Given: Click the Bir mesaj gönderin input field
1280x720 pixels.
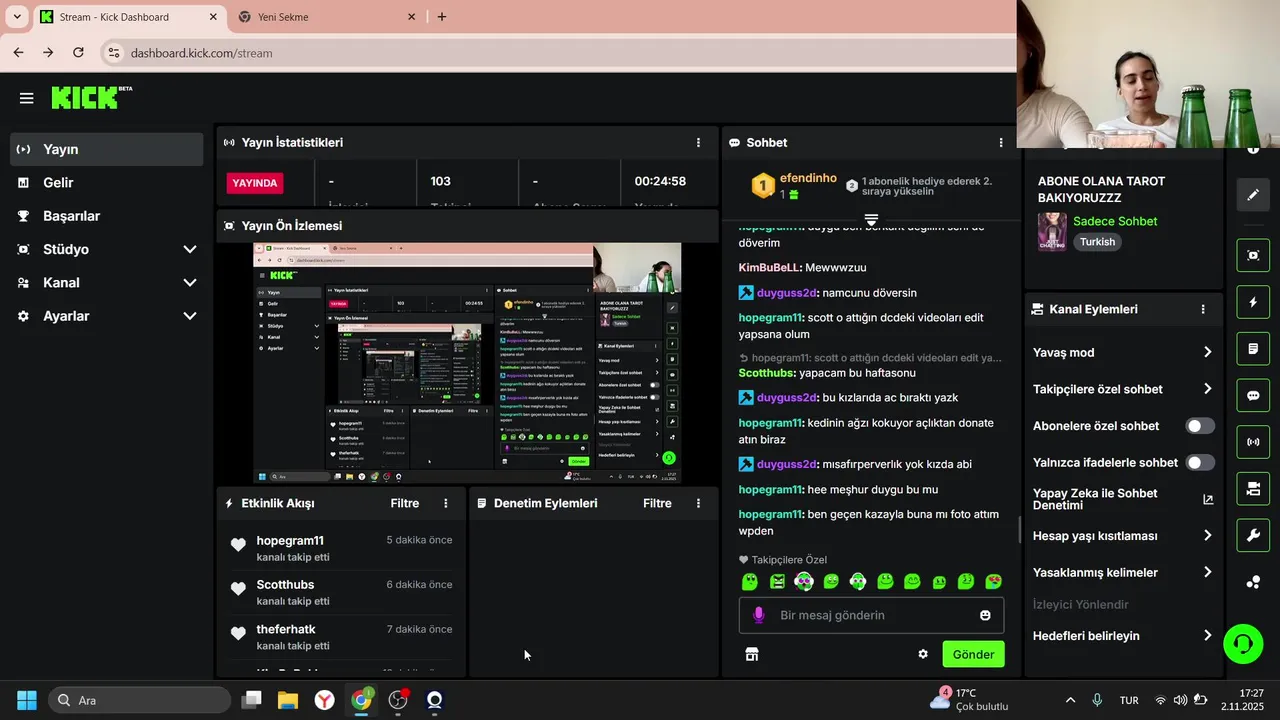Looking at the screenshot, I should pos(871,615).
